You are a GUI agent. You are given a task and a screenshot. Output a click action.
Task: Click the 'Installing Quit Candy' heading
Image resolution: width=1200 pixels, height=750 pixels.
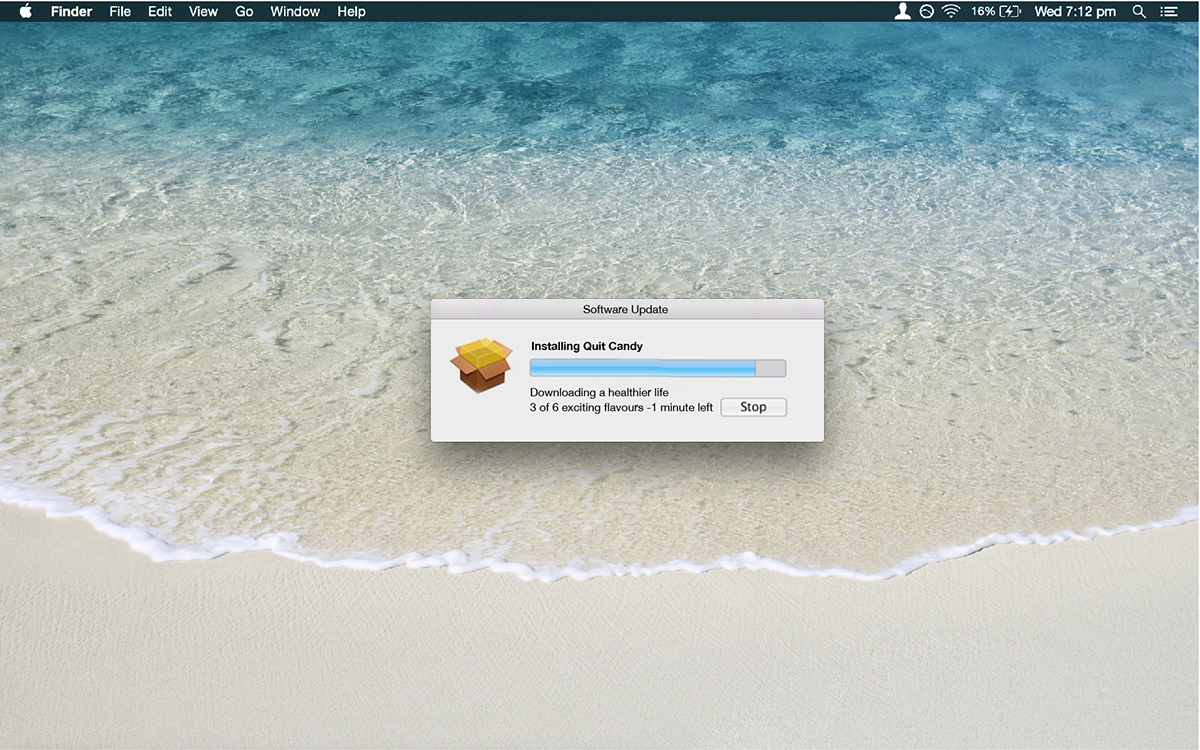[x=587, y=346]
